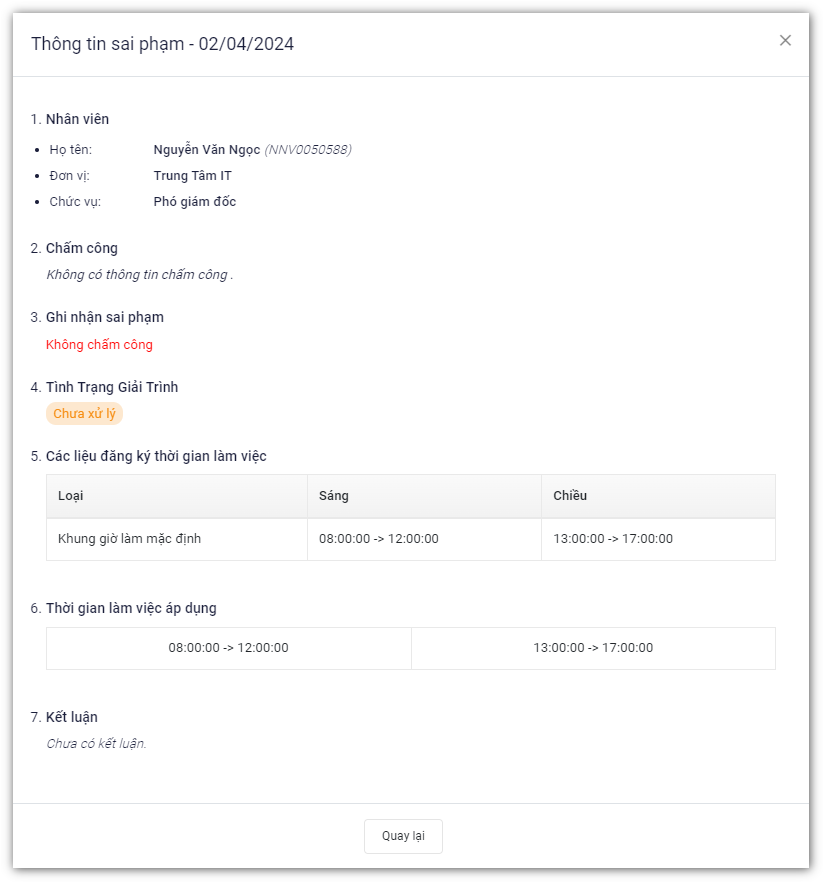The image size is (823, 882).
Task: Click the Chưa có kết luận text
Action: click(96, 744)
